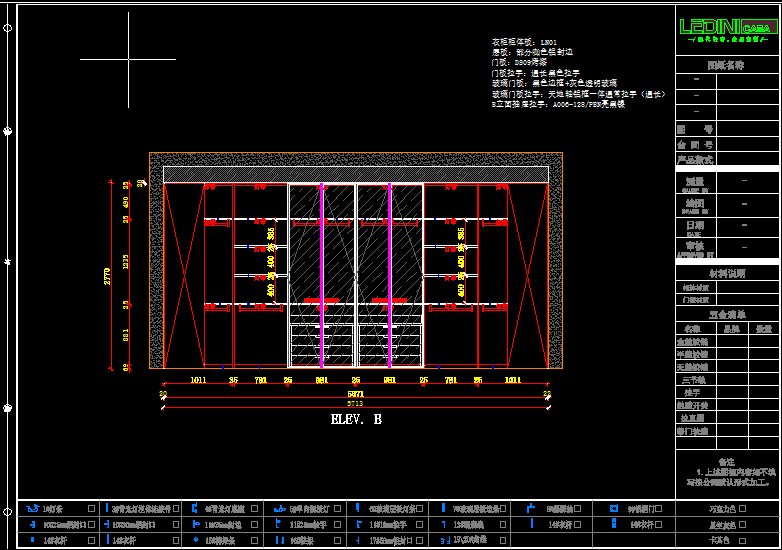Click the 图纸名称 title block header
Image resolution: width=782 pixels, height=550 pixels.
click(x=726, y=64)
